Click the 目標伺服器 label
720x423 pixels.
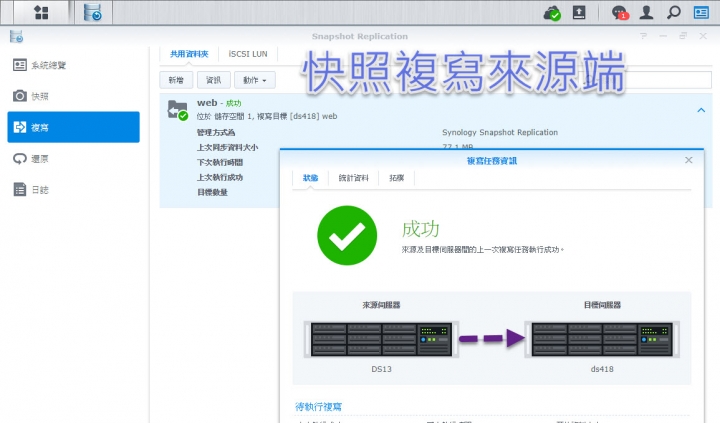pos(602,305)
